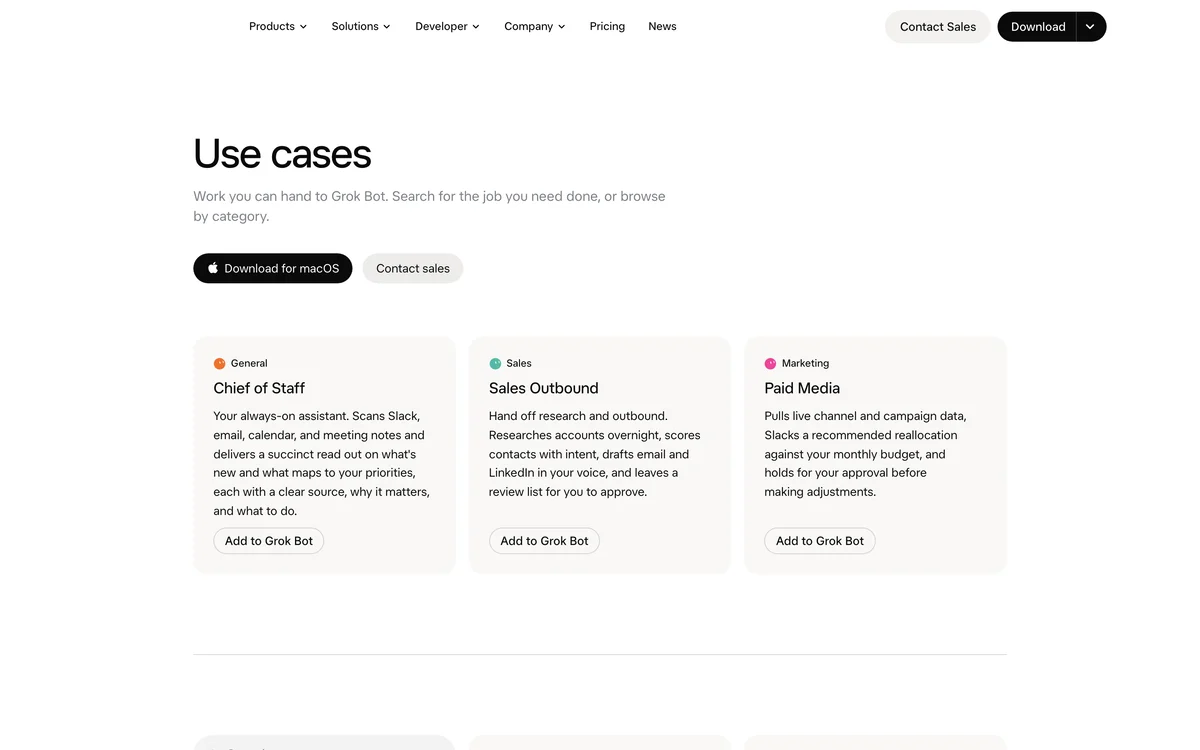The image size is (1200, 750).
Task: Expand the Download options chevron
Action: tap(1091, 27)
